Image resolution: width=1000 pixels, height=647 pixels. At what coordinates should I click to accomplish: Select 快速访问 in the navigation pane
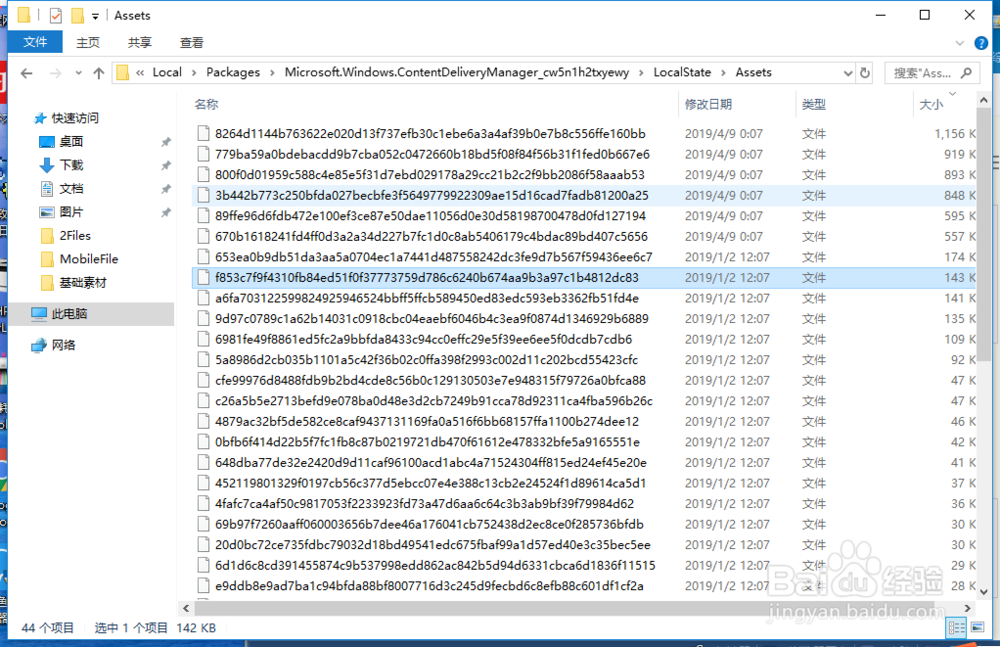pyautogui.click(x=75, y=118)
